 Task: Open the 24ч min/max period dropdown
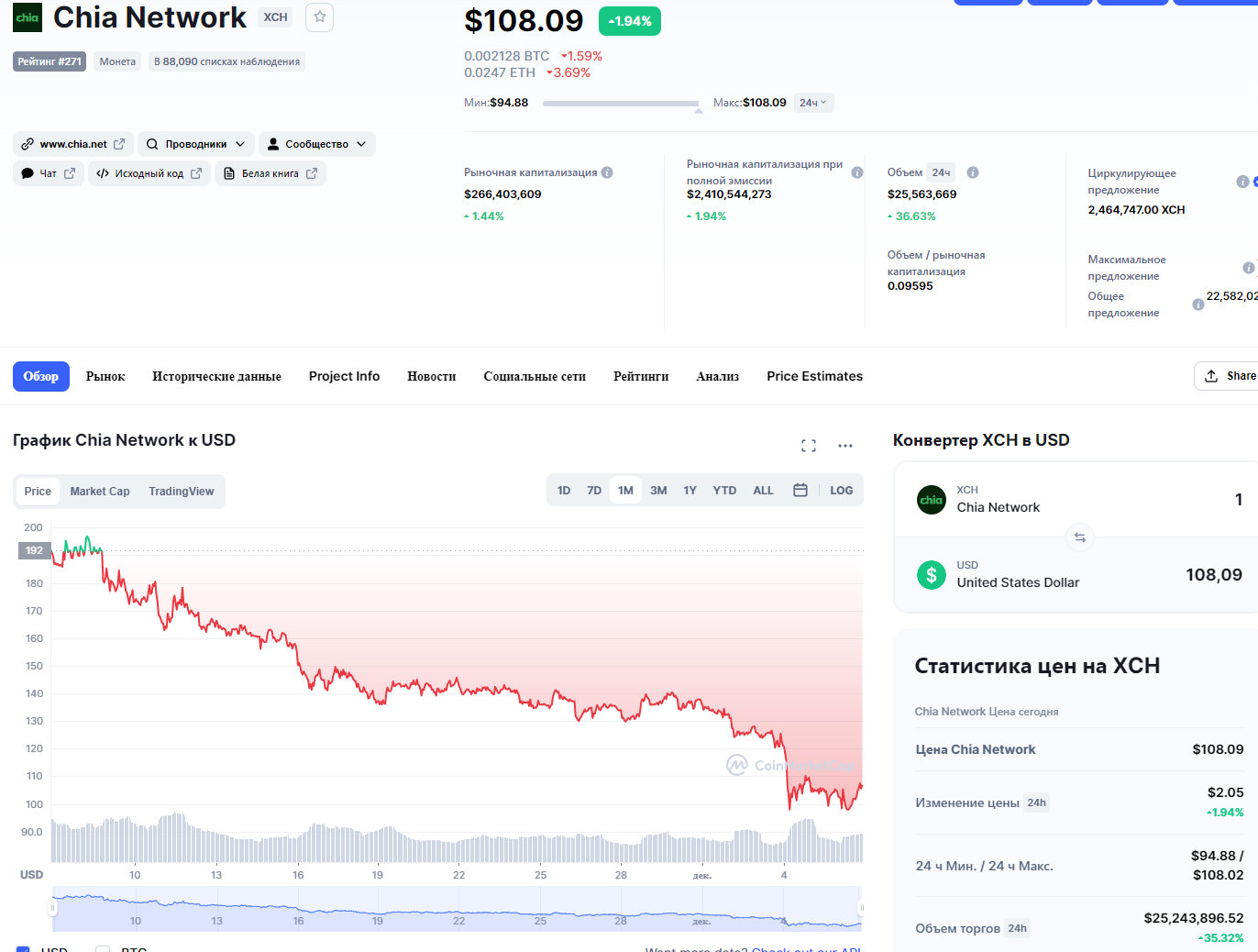click(x=812, y=103)
